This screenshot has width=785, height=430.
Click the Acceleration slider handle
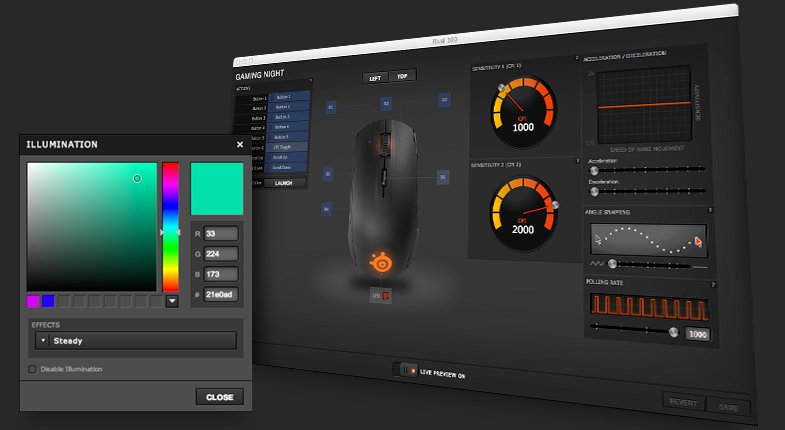pos(594,171)
